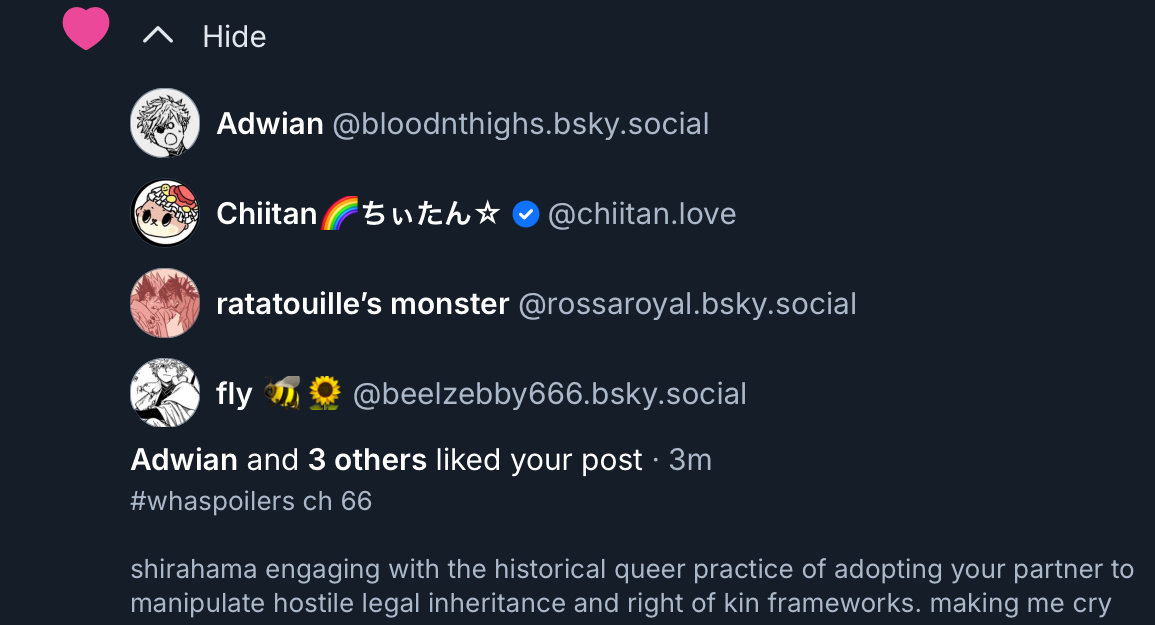Viewport: 1155px width, 625px height.
Task: Click bold Adwian in the liked-your-post summary
Action: pos(184,460)
